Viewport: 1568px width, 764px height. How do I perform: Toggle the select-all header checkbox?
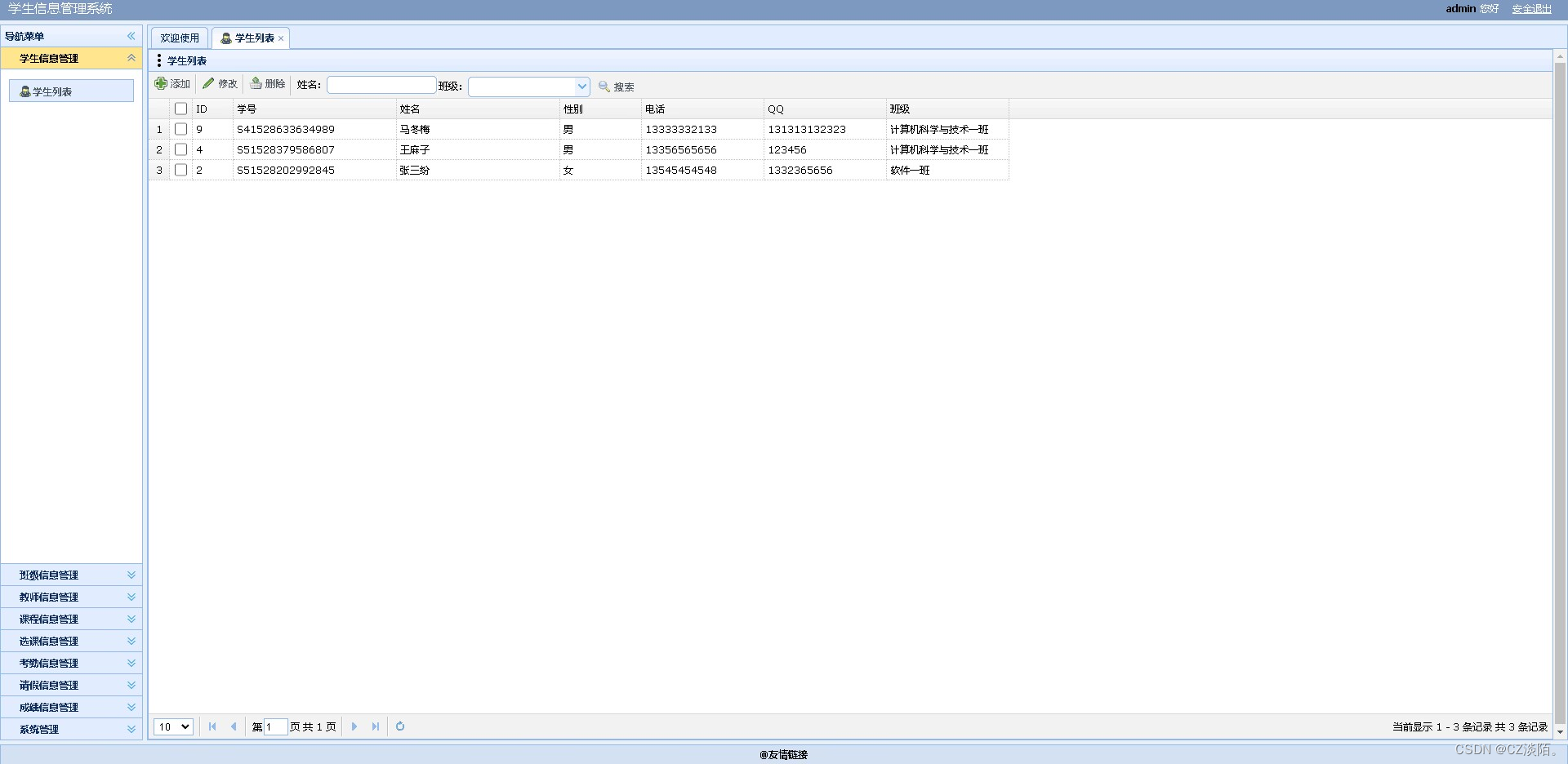click(x=181, y=109)
